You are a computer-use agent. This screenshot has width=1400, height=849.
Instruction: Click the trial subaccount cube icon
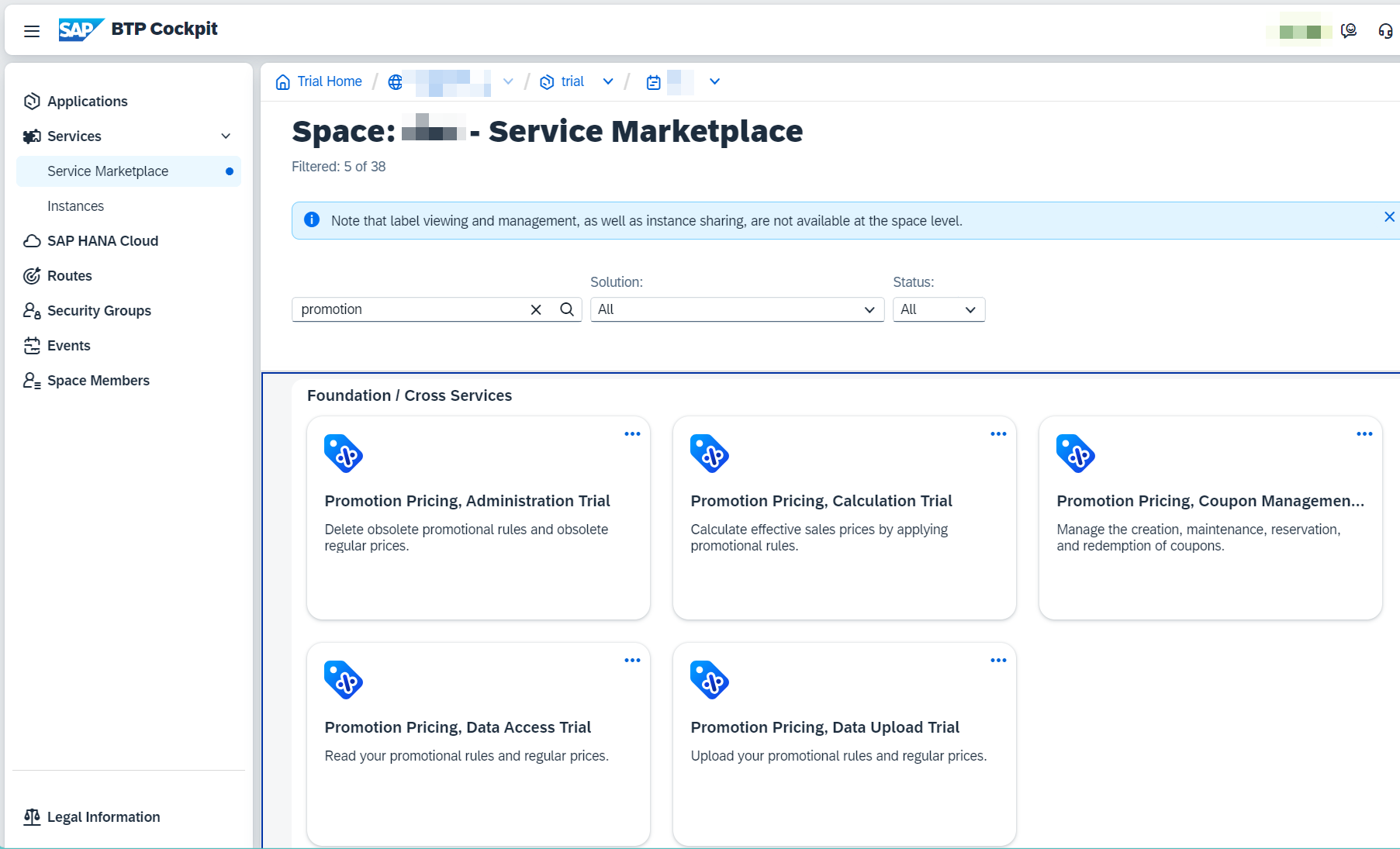point(547,82)
